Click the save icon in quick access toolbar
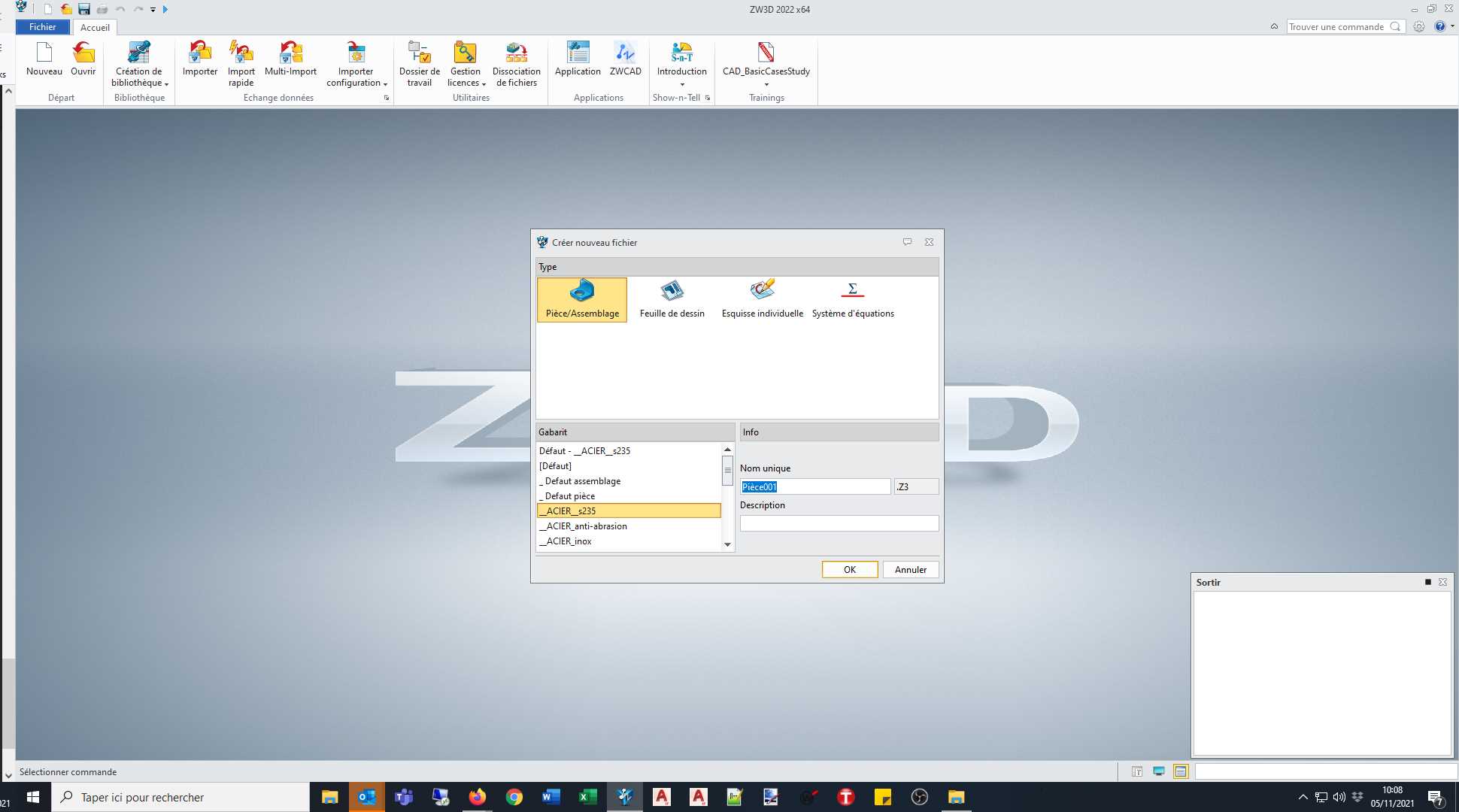Image resolution: width=1459 pixels, height=812 pixels. point(84,9)
